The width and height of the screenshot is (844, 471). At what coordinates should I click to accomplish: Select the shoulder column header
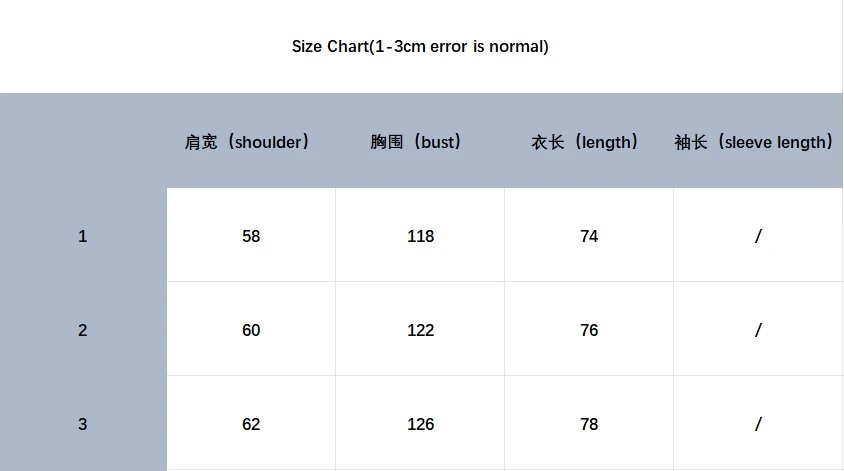[247, 142]
